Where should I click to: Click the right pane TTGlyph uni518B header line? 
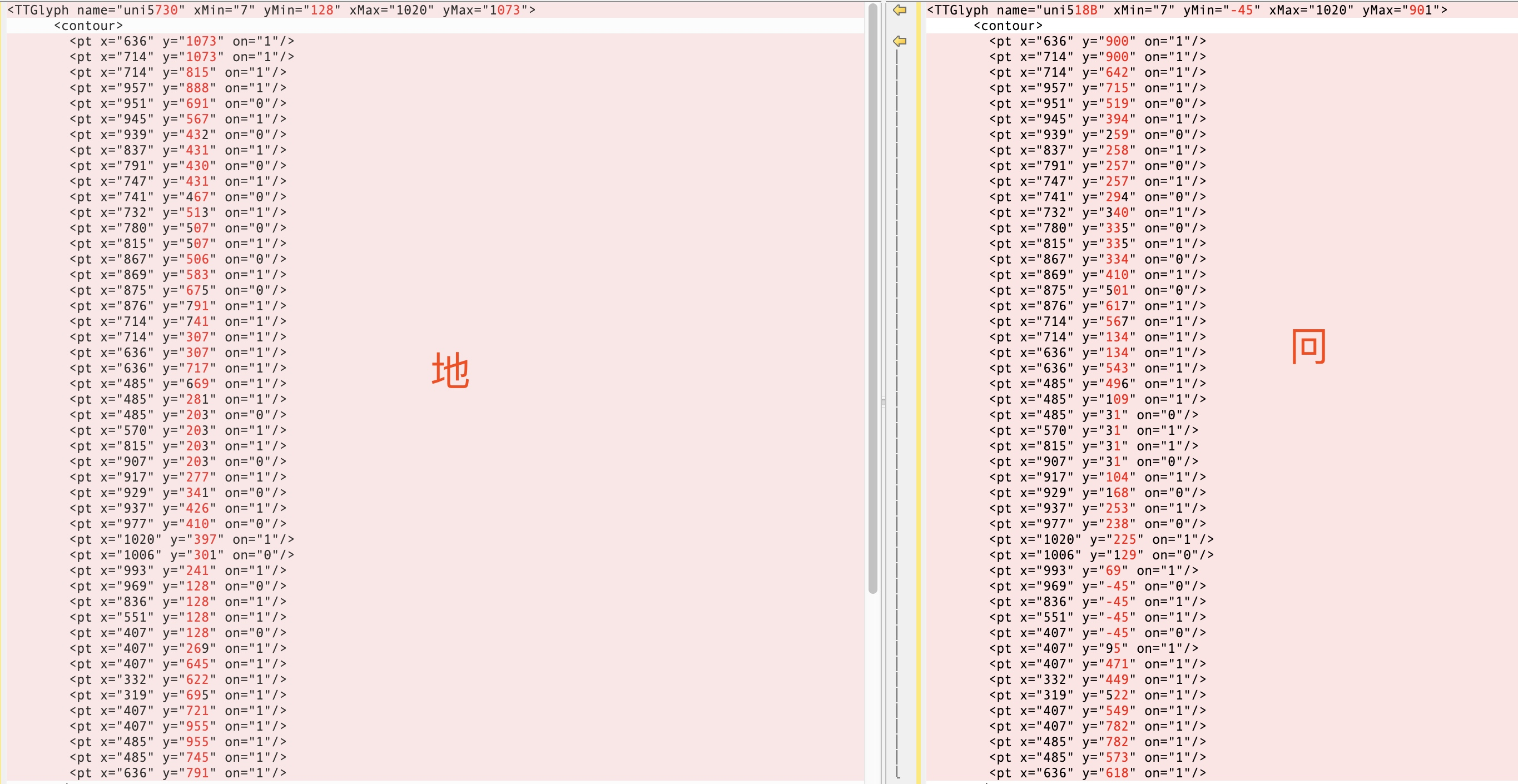[x=1186, y=10]
